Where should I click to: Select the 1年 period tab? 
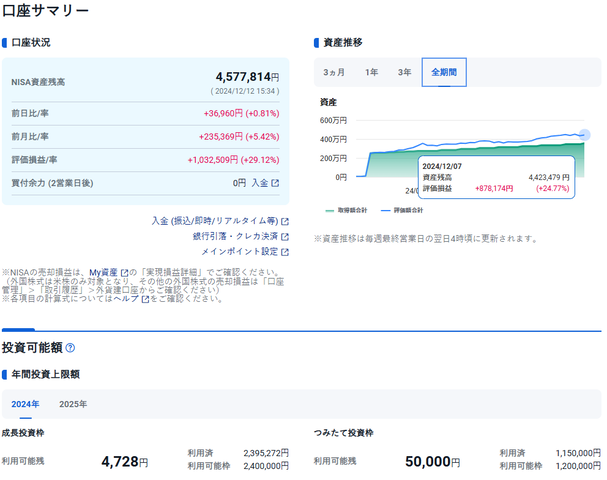[371, 72]
